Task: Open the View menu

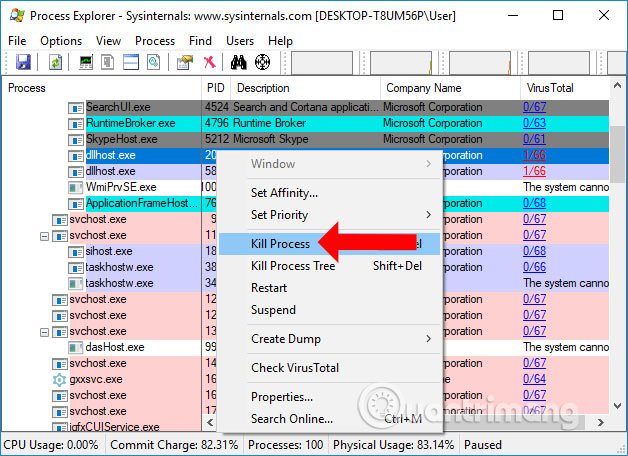Action: tap(108, 41)
